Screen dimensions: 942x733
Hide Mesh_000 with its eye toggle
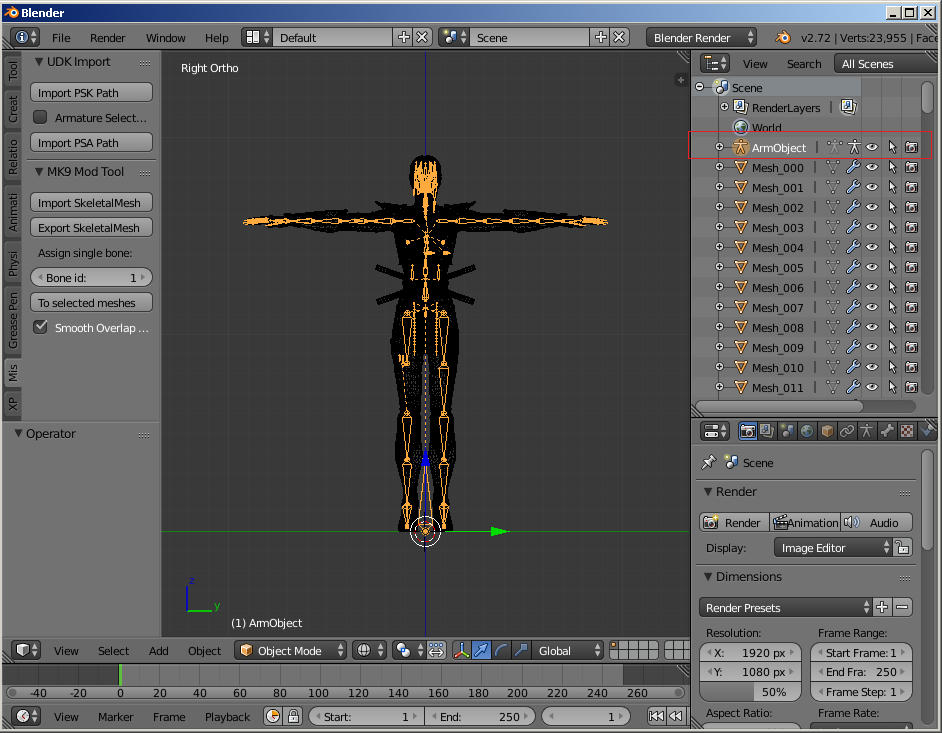click(x=872, y=166)
